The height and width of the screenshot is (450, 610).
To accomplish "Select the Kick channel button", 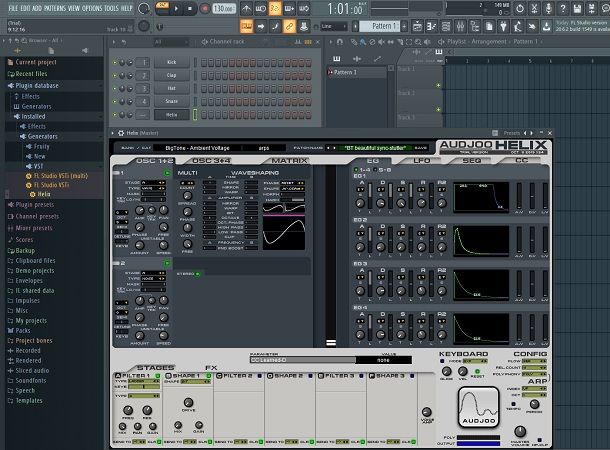I will coord(172,62).
